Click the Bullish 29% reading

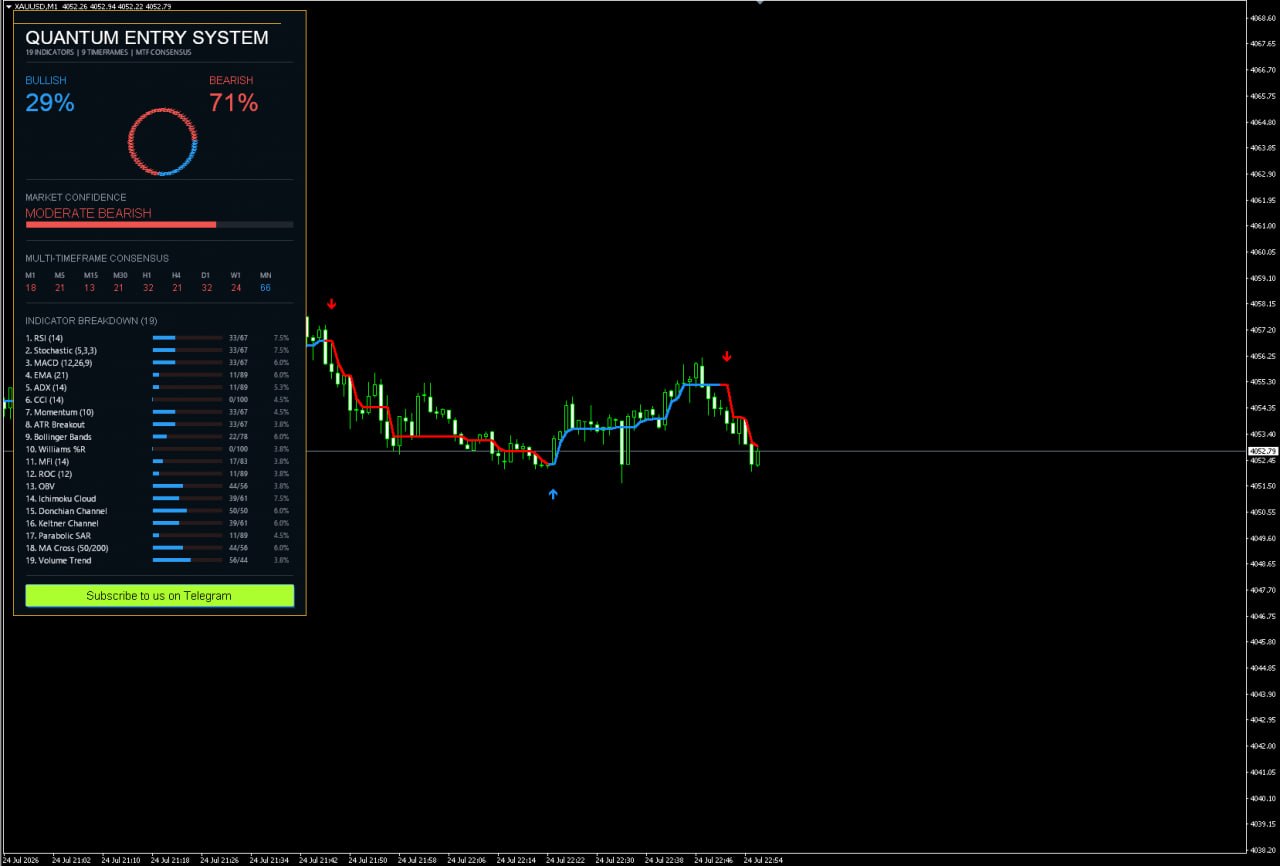(50, 103)
